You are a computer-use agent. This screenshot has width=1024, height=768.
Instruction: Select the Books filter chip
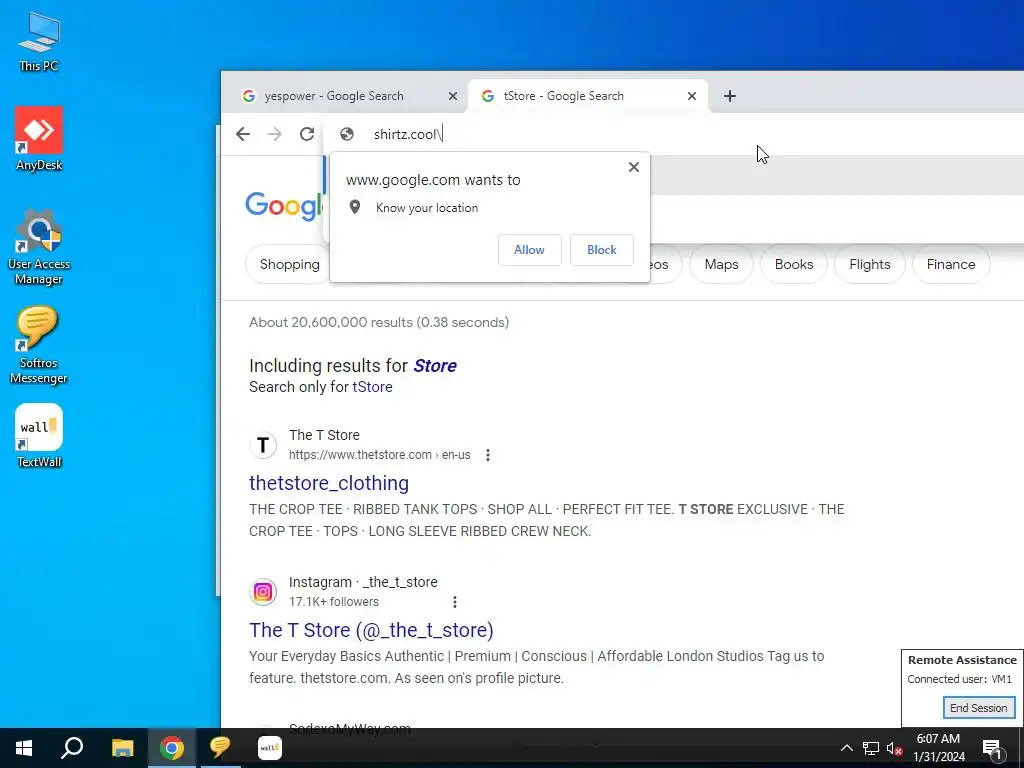click(793, 264)
